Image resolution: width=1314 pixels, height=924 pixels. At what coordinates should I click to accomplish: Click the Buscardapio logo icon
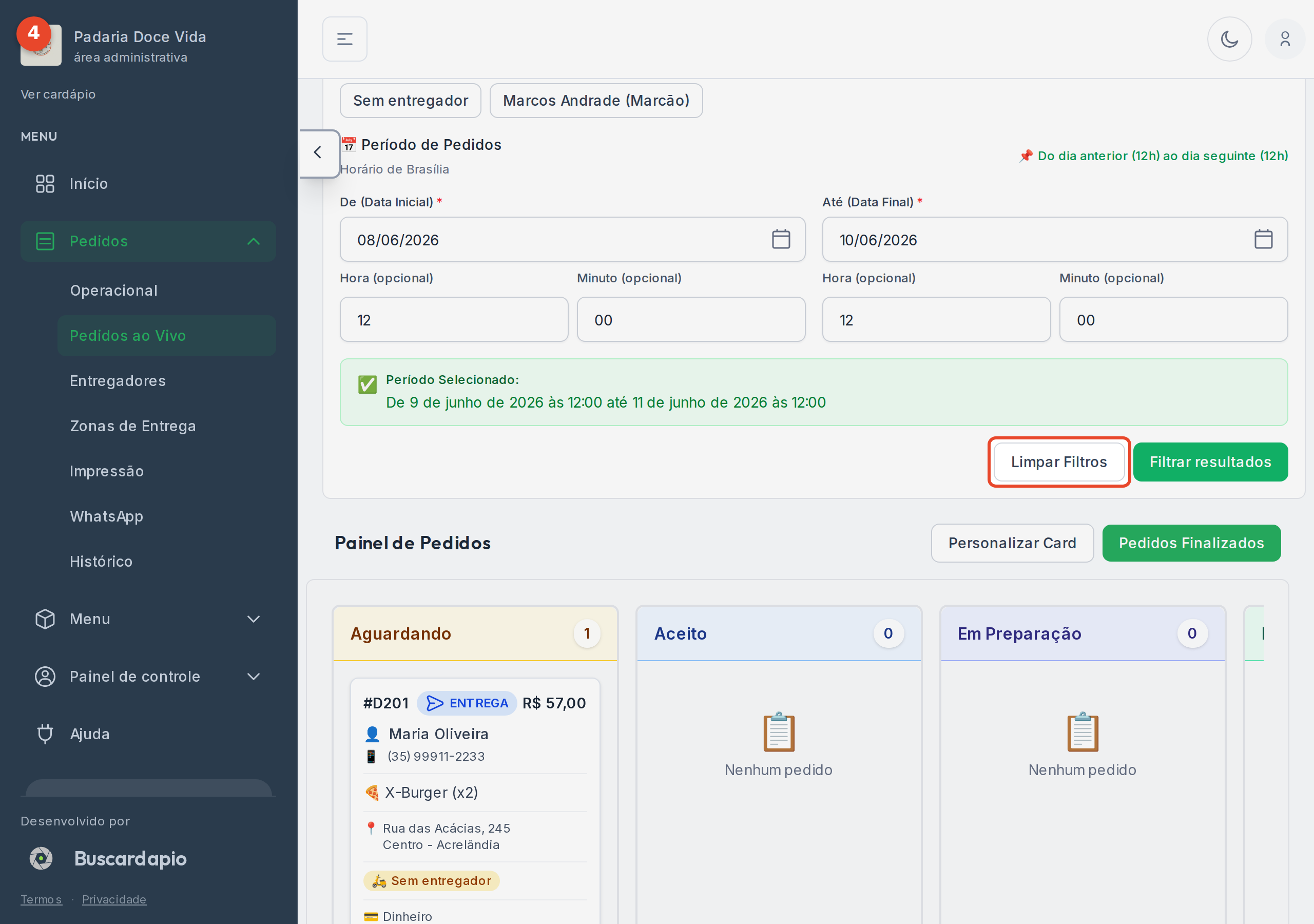pyautogui.click(x=41, y=858)
